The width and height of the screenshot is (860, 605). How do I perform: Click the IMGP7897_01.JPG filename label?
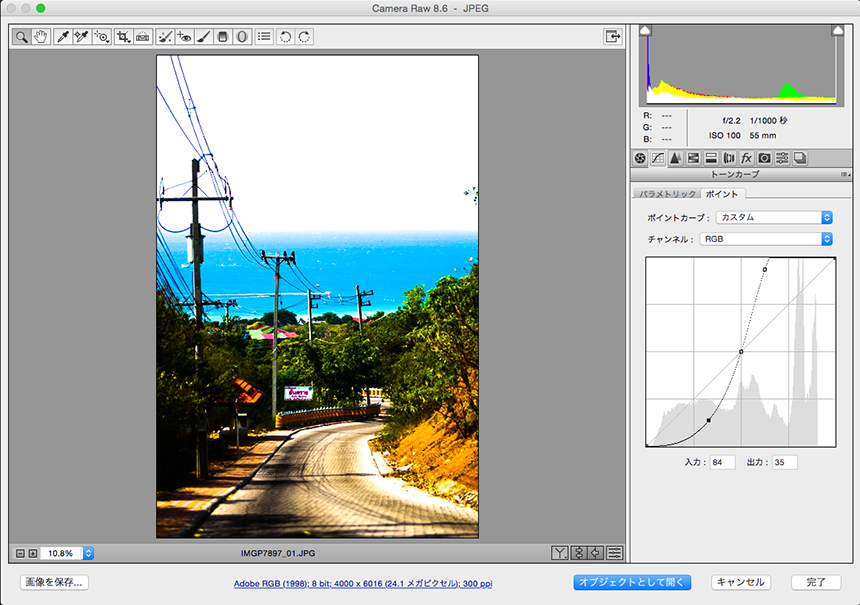click(278, 553)
